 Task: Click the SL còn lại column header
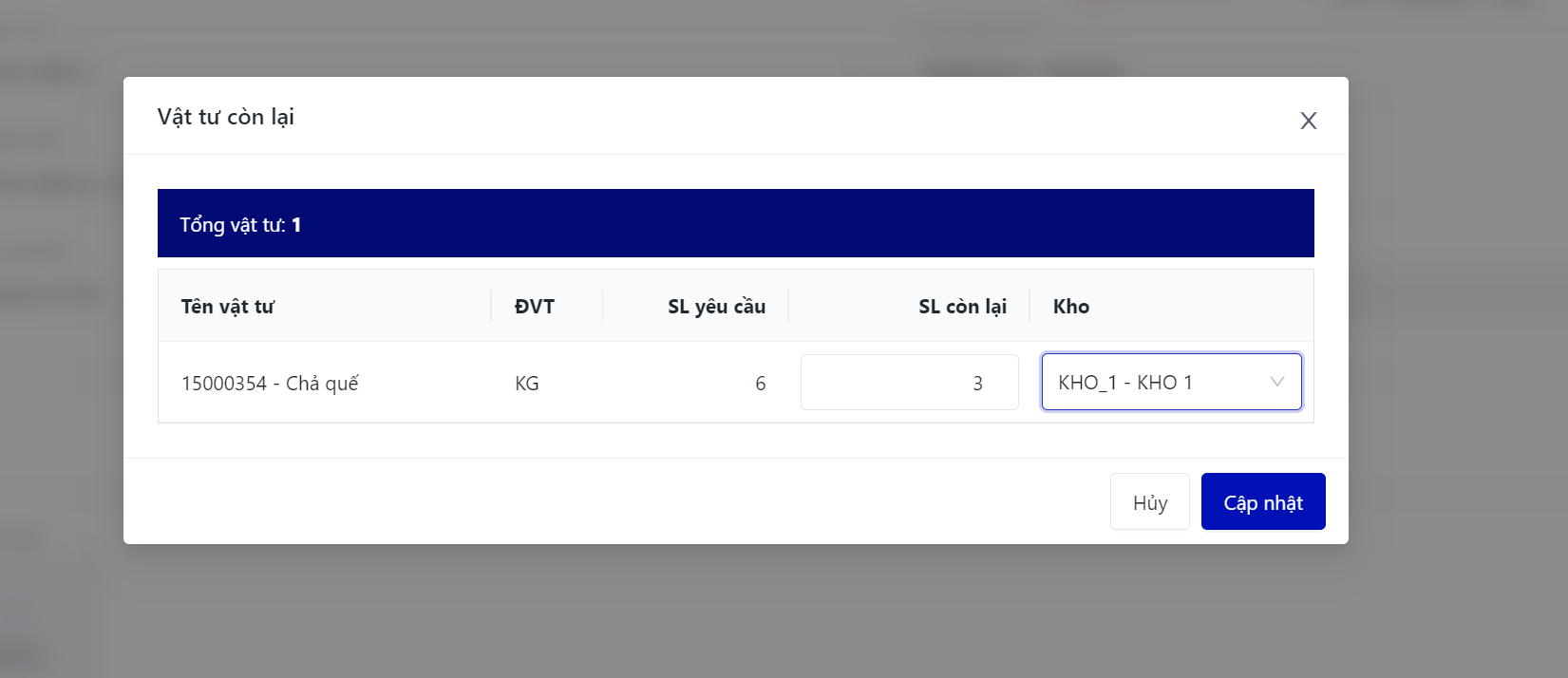coord(962,307)
